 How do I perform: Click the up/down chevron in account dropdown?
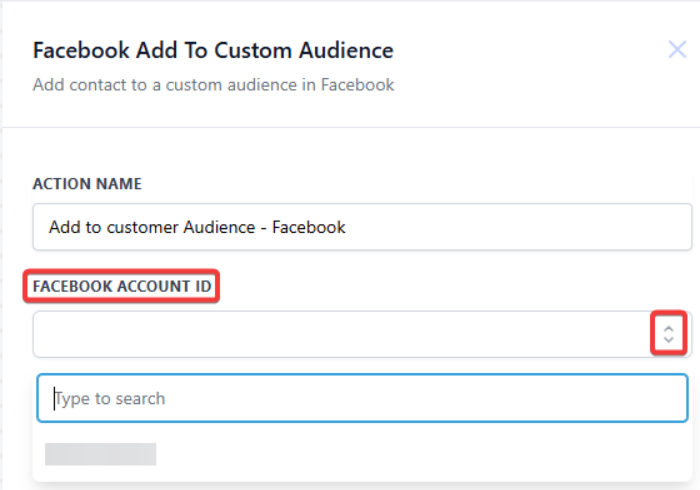[669, 334]
